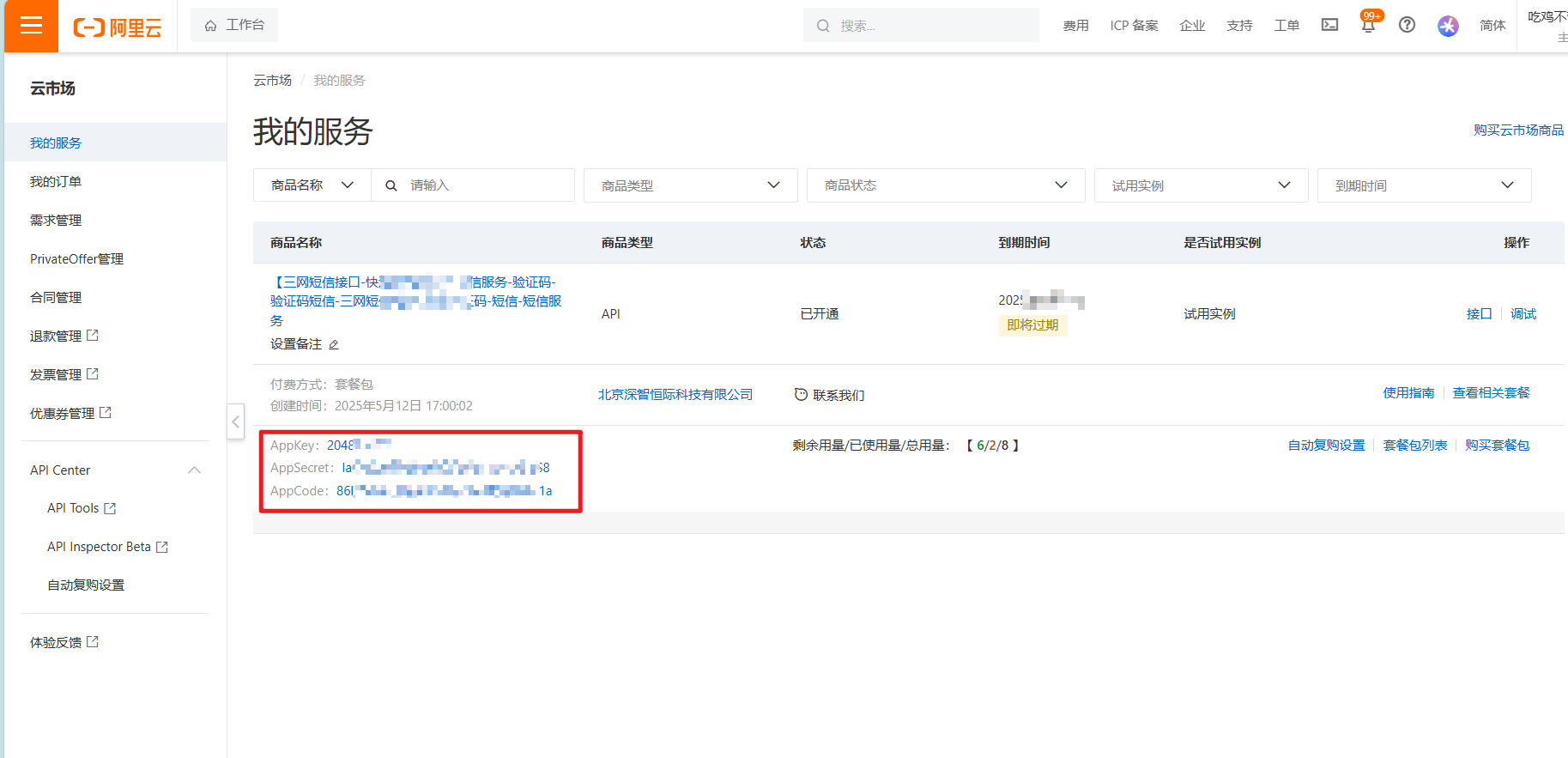Collapse the API Center section
Viewport: 1568px width, 758px height.
click(x=195, y=470)
